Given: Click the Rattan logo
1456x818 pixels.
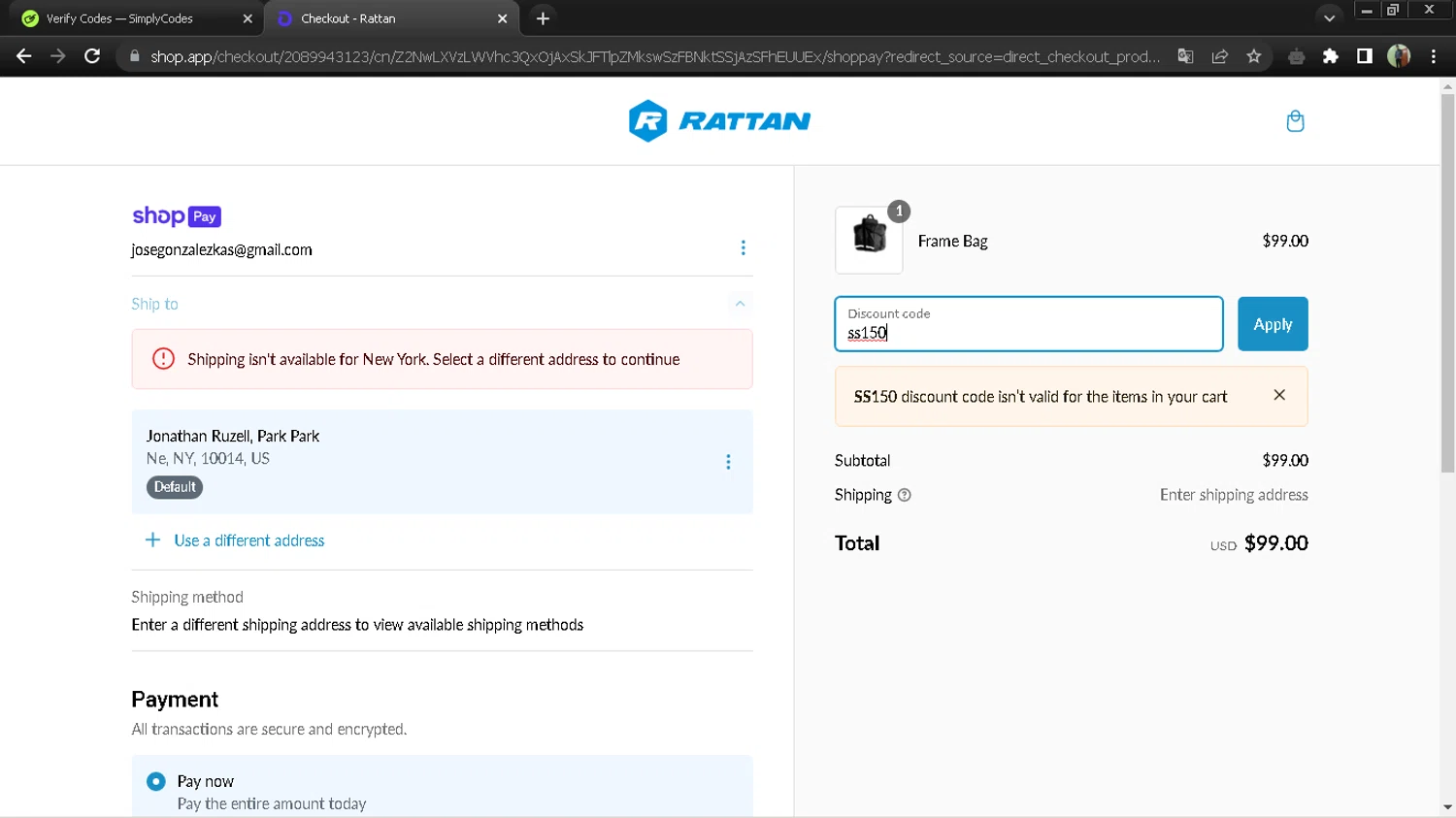Looking at the screenshot, I should (719, 121).
